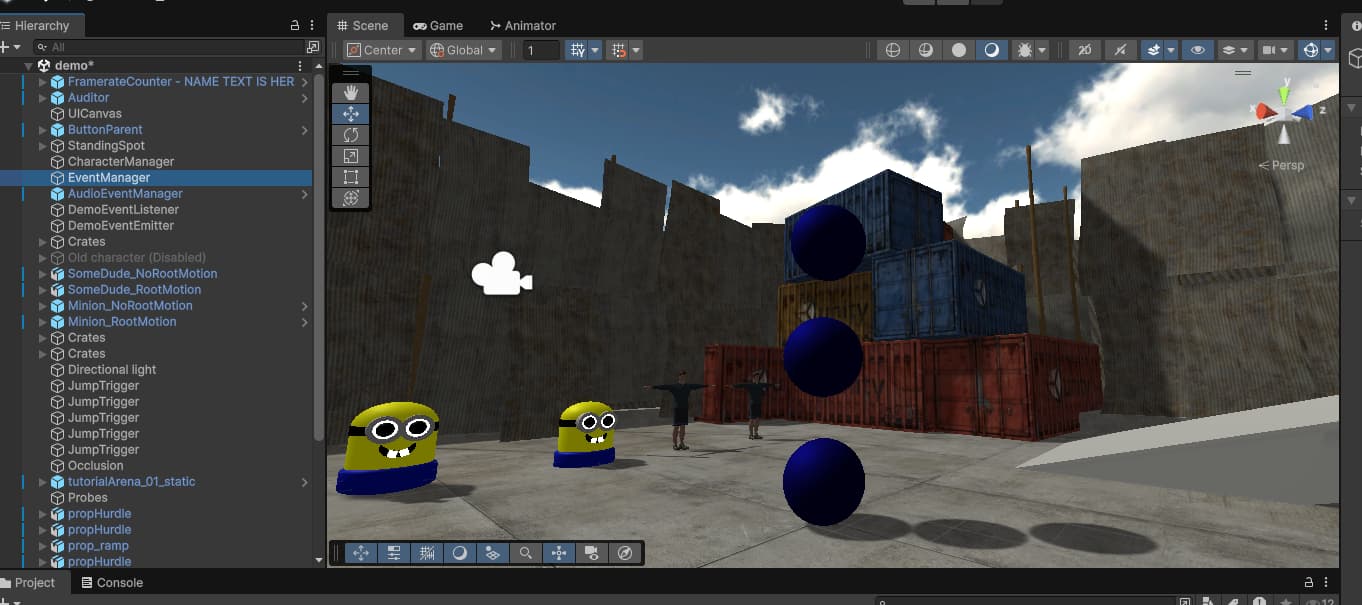Switch to the Animator tab

tap(523, 25)
